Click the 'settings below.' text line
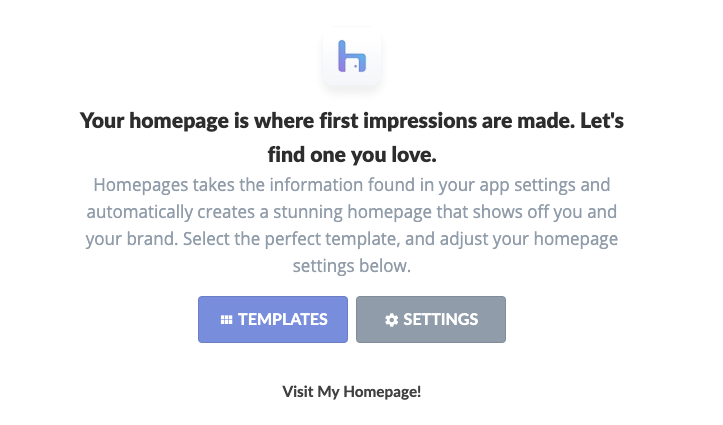This screenshot has height=425, width=723. [352, 266]
